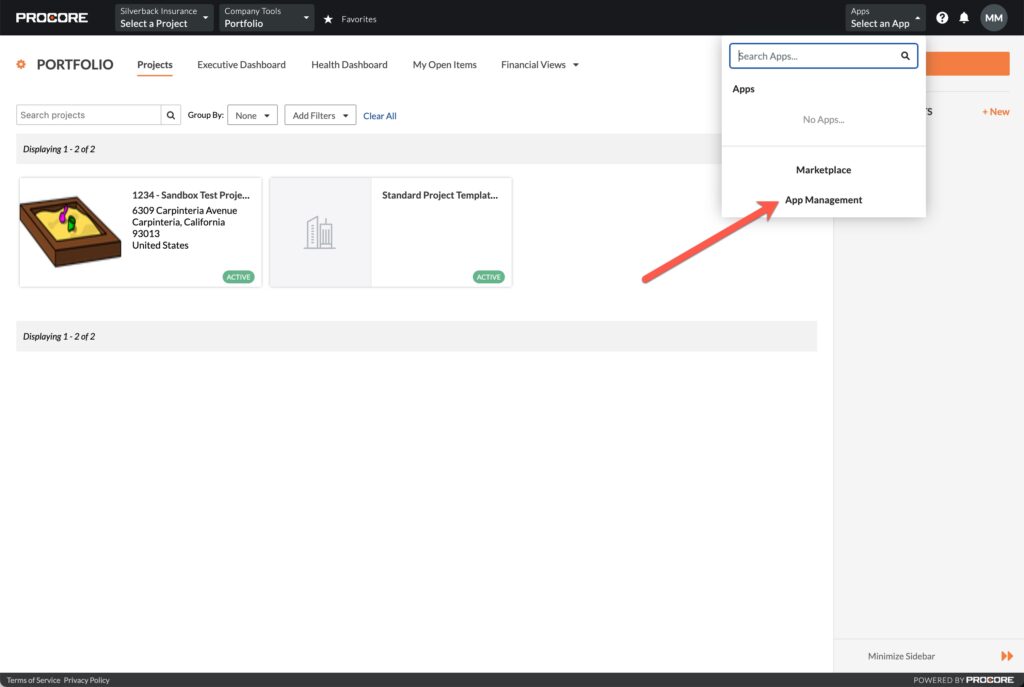The height and width of the screenshot is (687, 1024).
Task: Click the Minimize Sidebar double-arrow icon
Action: tap(1006, 656)
